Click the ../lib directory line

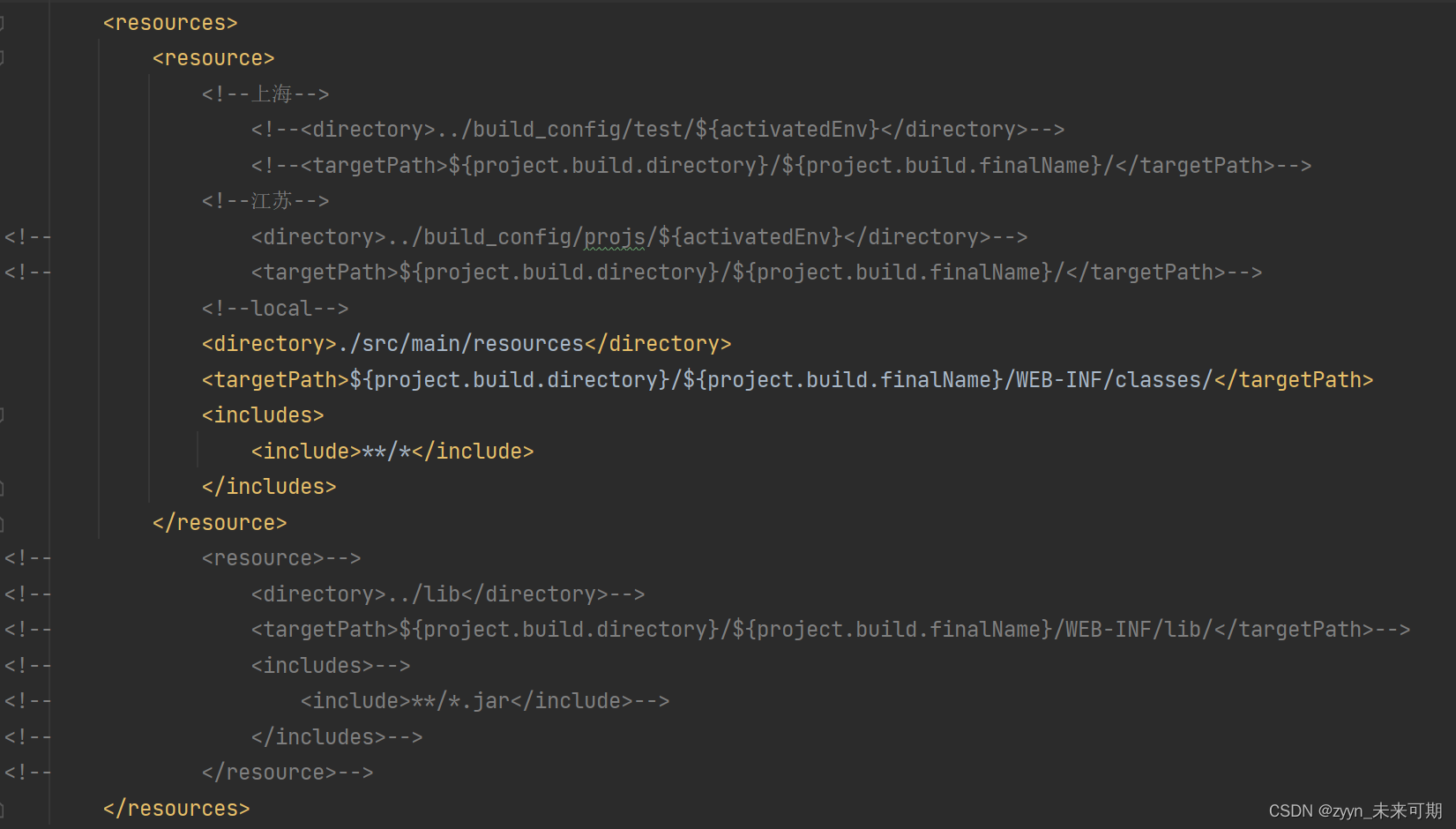(448, 594)
